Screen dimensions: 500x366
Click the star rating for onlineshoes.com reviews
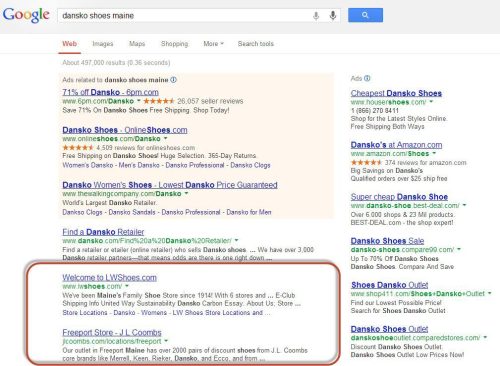tap(78, 147)
